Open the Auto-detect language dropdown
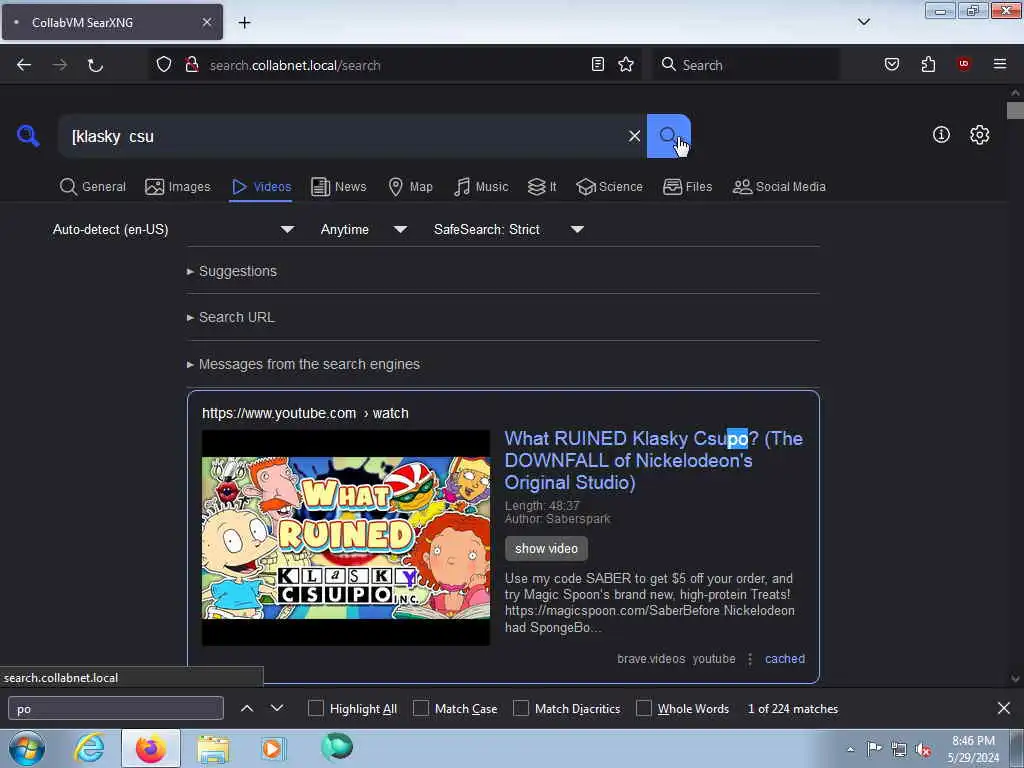The image size is (1024, 768). 174,229
